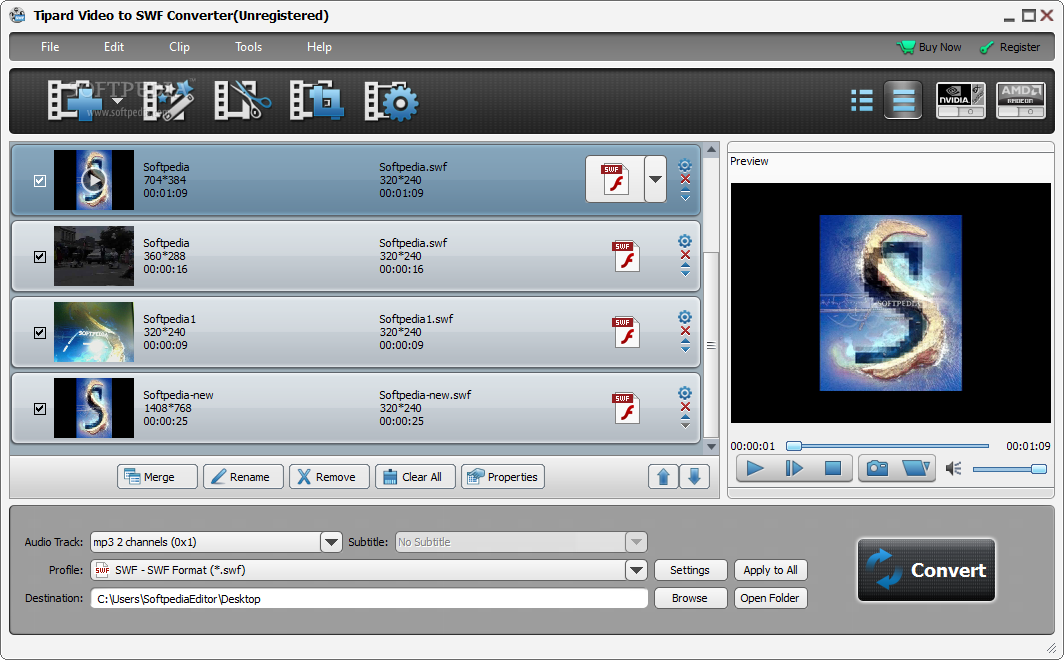Open the Edit menu
This screenshot has width=1064, height=660.
(x=113, y=47)
